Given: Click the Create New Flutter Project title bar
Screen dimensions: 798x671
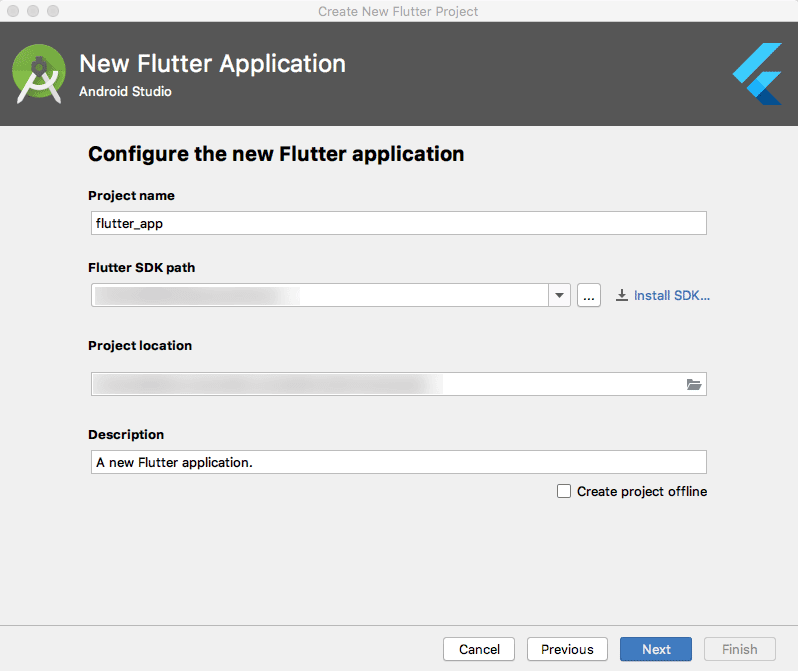Looking at the screenshot, I should pos(398,11).
